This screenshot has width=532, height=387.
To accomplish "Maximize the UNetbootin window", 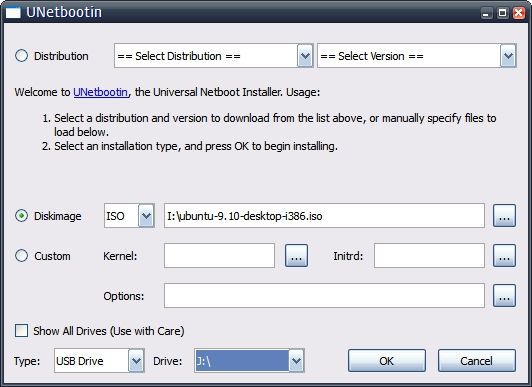I will (x=502, y=13).
